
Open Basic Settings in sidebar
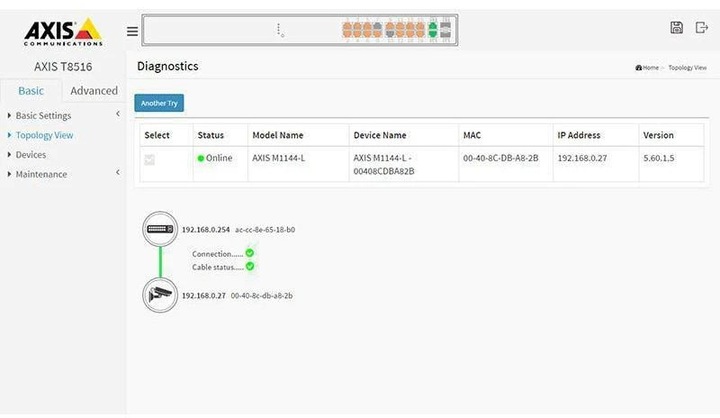[x=43, y=116]
